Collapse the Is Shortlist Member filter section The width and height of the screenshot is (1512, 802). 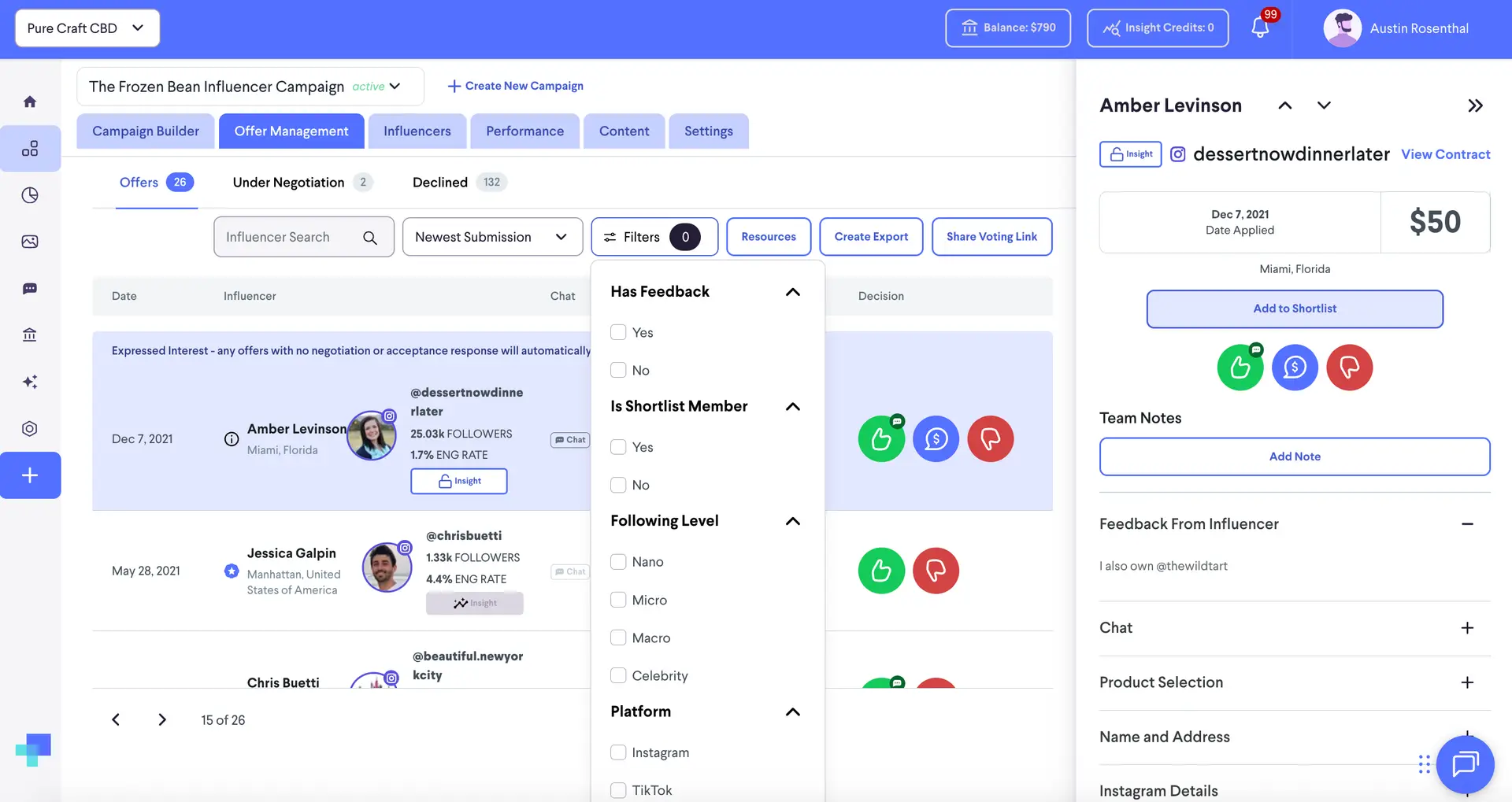pos(793,407)
